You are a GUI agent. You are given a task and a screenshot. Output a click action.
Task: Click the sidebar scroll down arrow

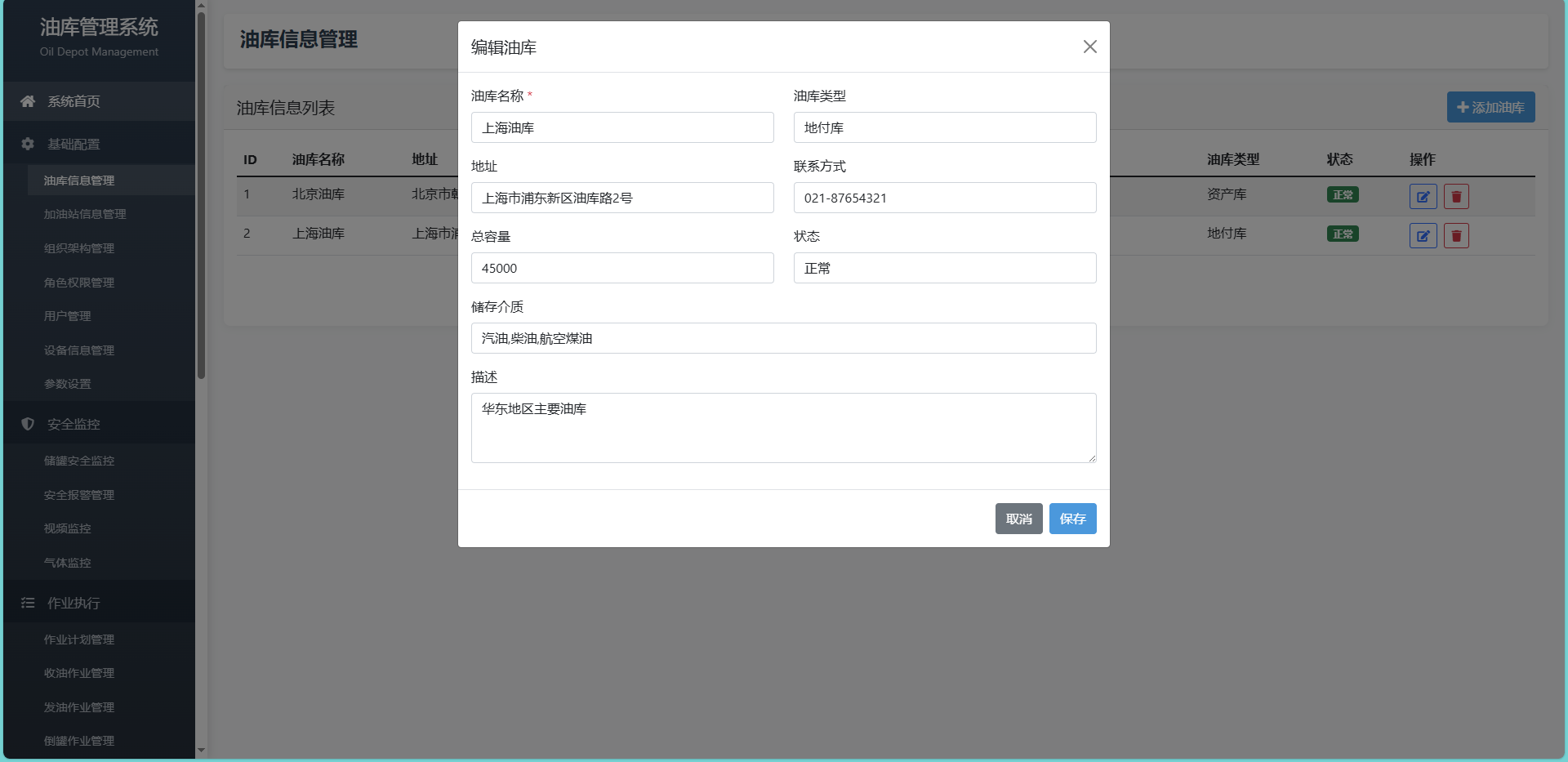pyautogui.click(x=201, y=750)
